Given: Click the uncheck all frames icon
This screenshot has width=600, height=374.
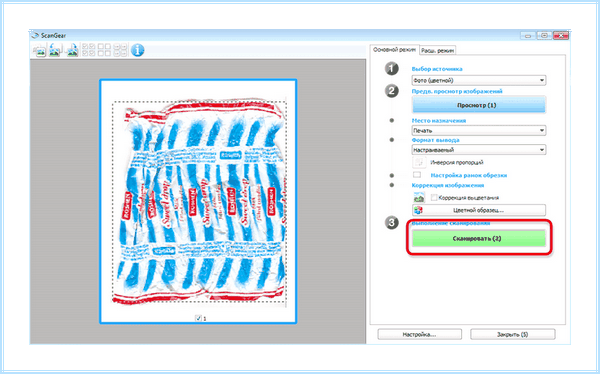Looking at the screenshot, I should coord(104,50).
